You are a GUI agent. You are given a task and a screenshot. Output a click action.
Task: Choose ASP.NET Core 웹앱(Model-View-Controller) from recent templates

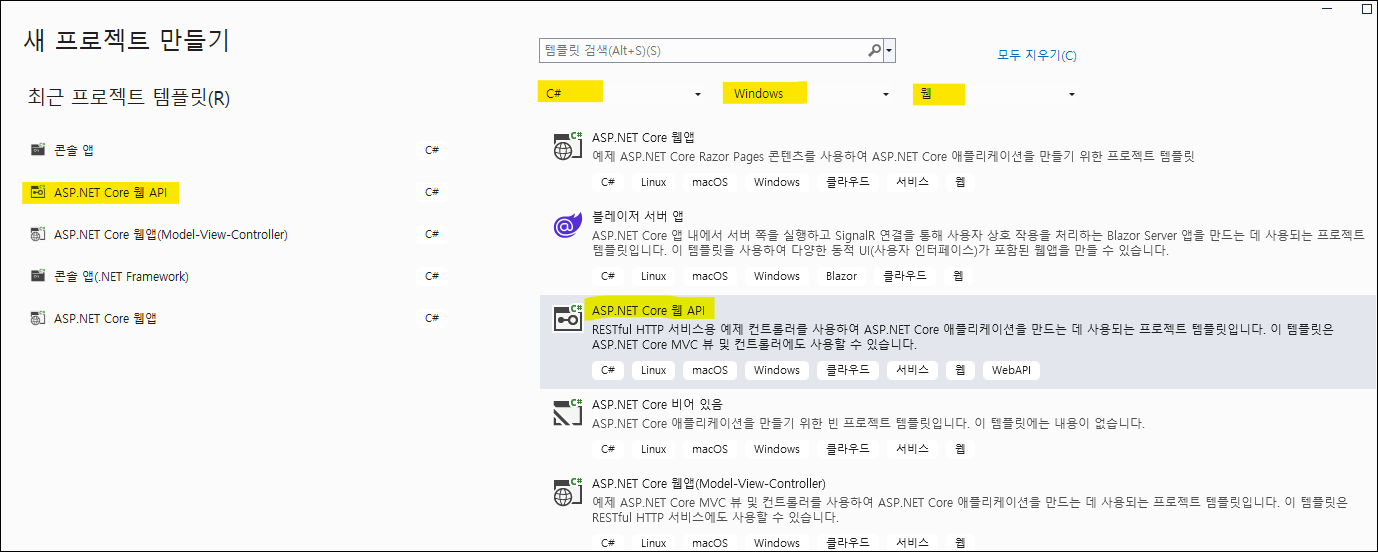(x=170, y=234)
